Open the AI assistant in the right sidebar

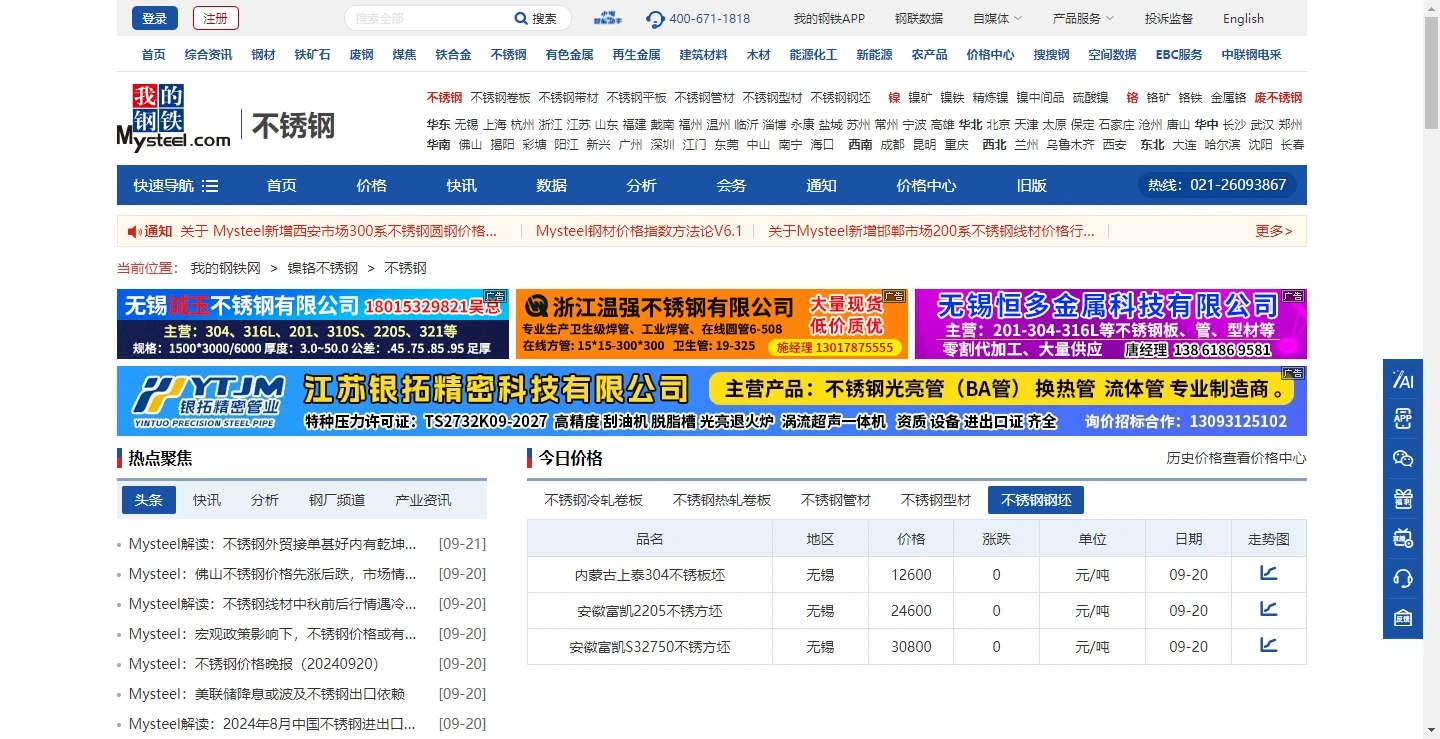click(x=1402, y=380)
